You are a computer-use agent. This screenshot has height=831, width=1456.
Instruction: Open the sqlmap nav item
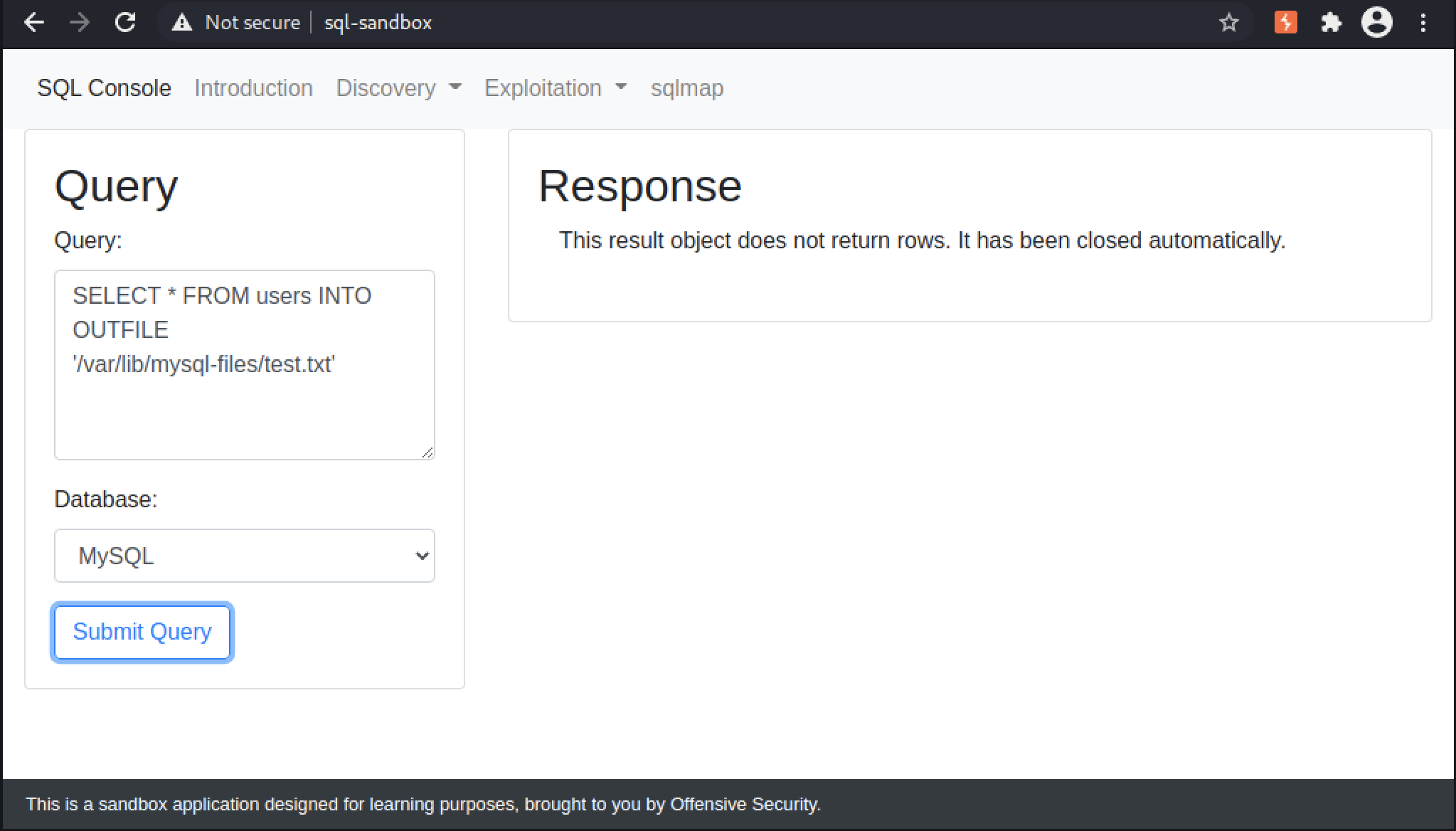687,88
